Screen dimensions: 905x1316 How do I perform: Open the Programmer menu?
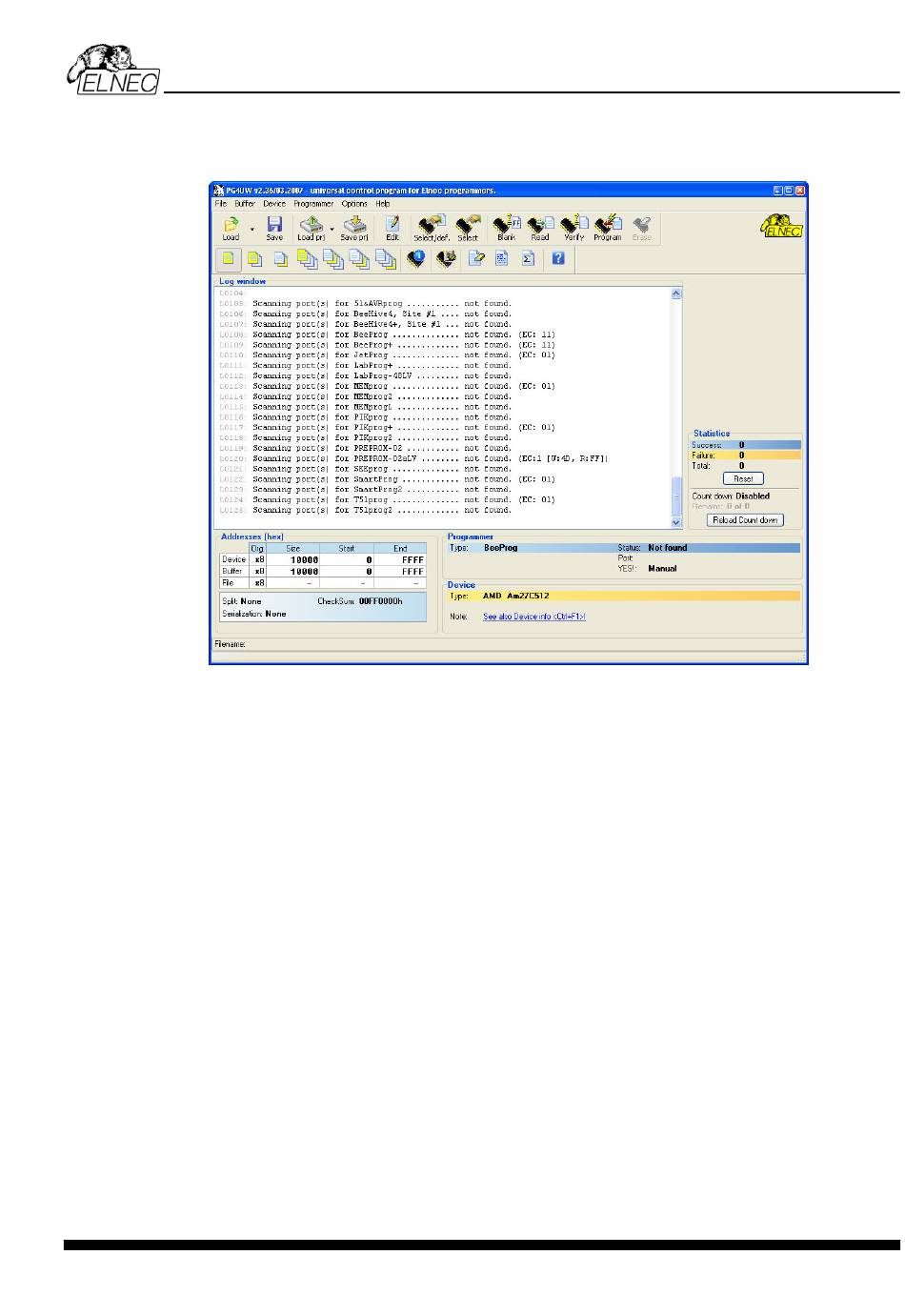click(313, 204)
